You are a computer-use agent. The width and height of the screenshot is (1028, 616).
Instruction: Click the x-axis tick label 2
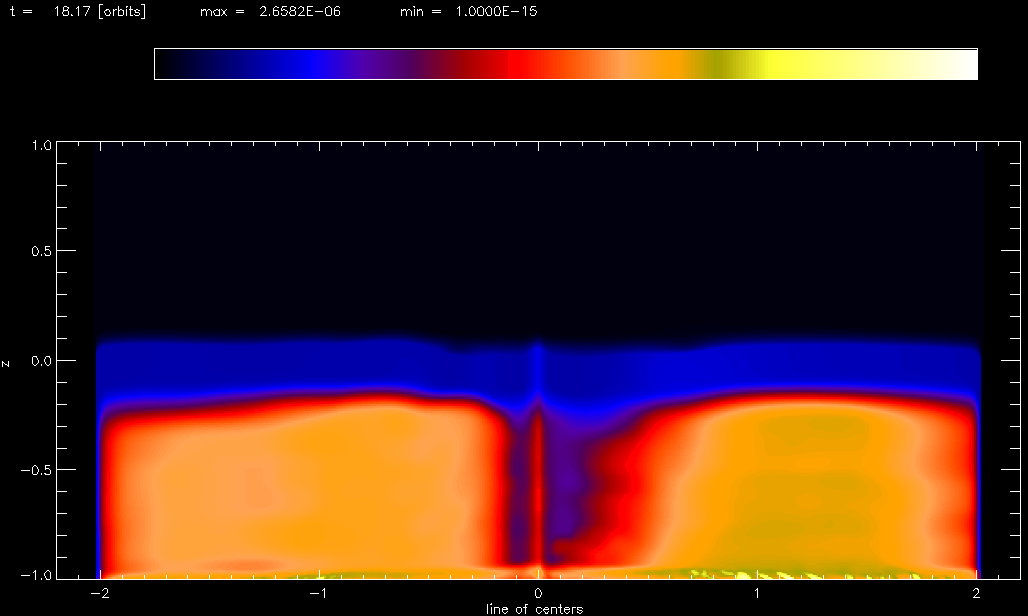[x=976, y=594]
